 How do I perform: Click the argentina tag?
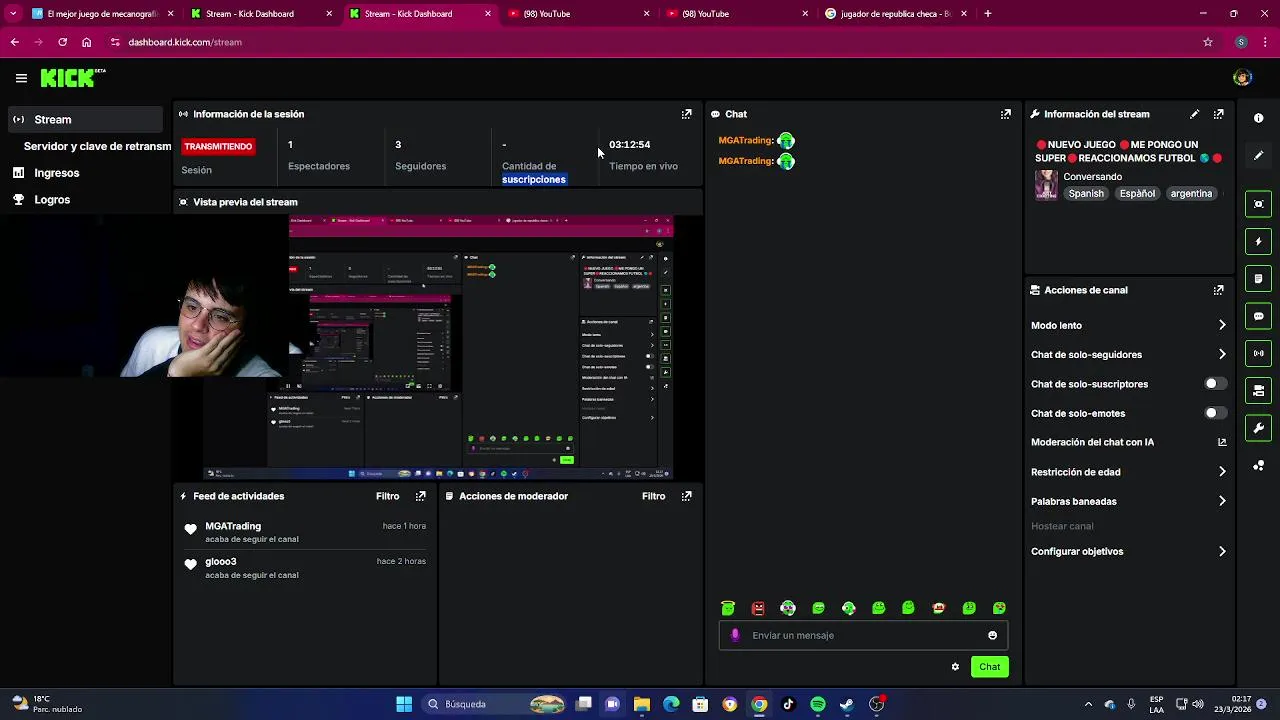(1191, 194)
